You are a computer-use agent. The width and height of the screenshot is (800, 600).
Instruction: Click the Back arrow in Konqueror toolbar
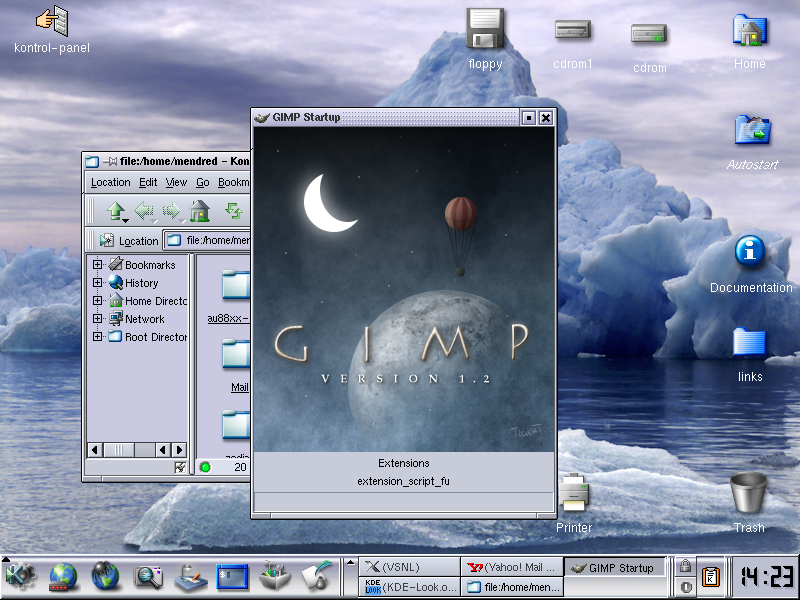coord(144,210)
